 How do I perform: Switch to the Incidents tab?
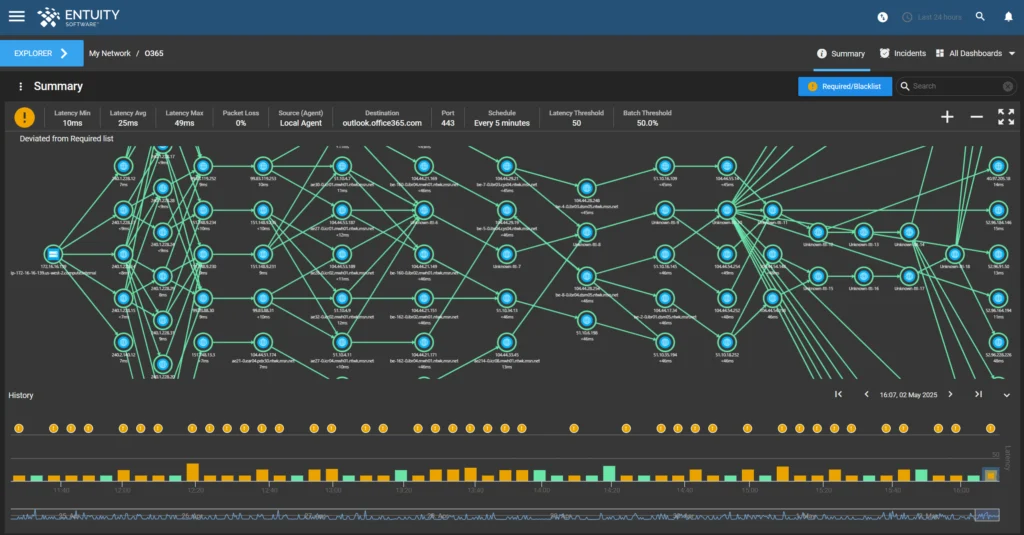[903, 54]
